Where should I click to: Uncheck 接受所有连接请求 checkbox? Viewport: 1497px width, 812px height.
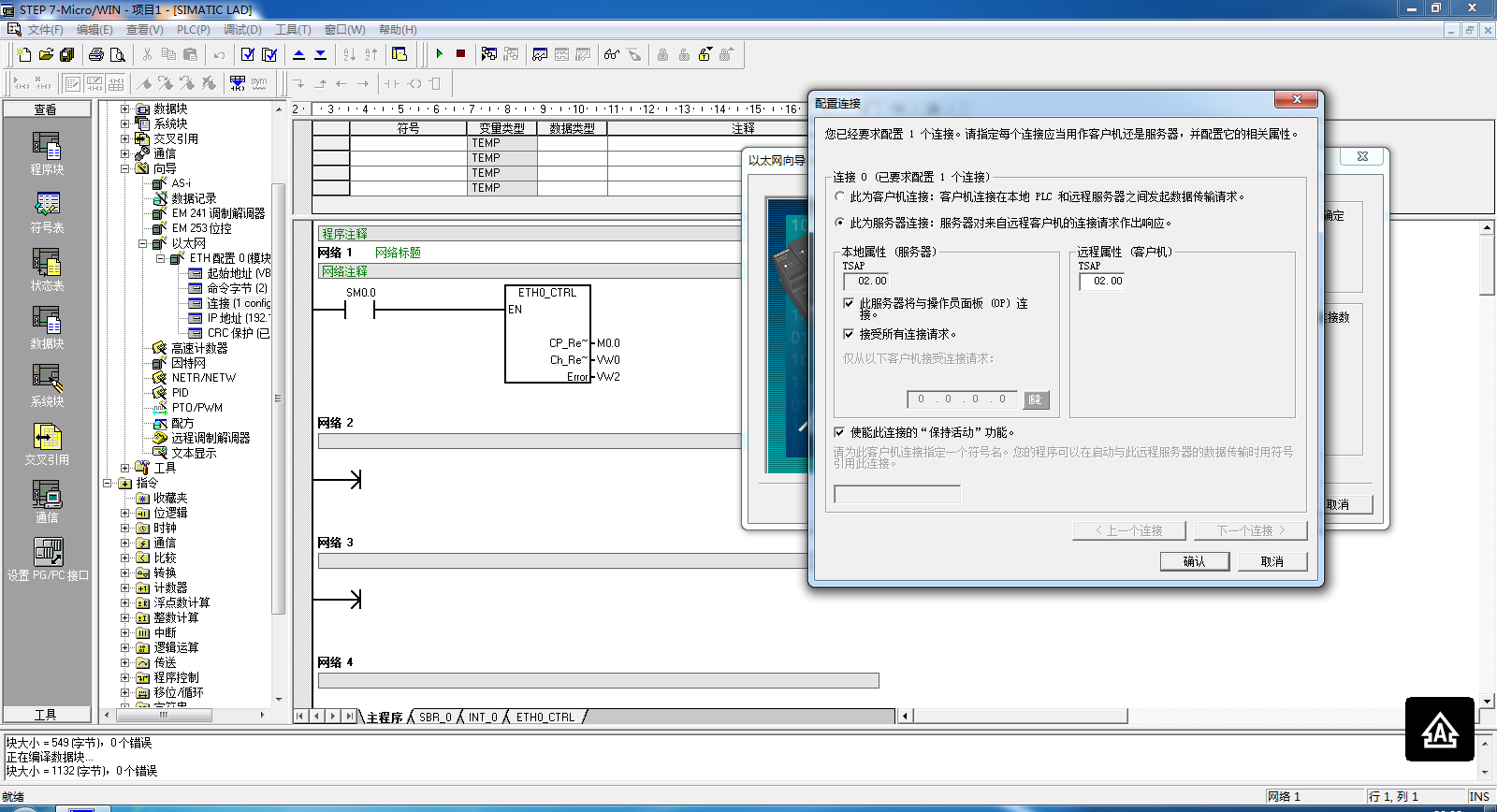point(849,334)
